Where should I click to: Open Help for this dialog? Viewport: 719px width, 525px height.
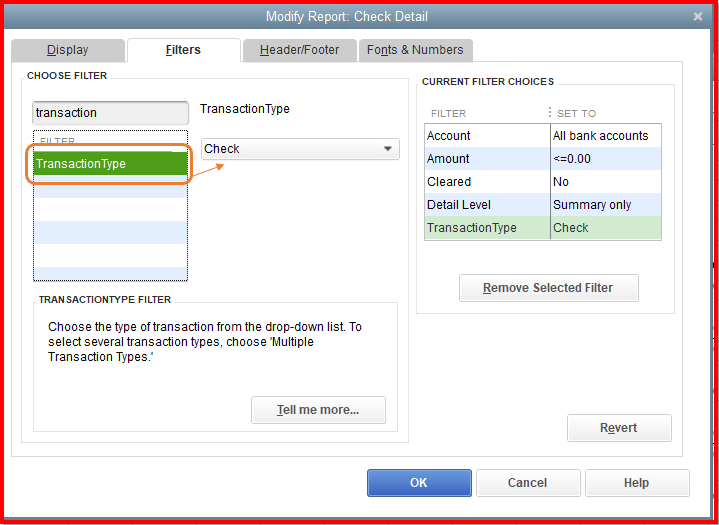click(x=637, y=483)
